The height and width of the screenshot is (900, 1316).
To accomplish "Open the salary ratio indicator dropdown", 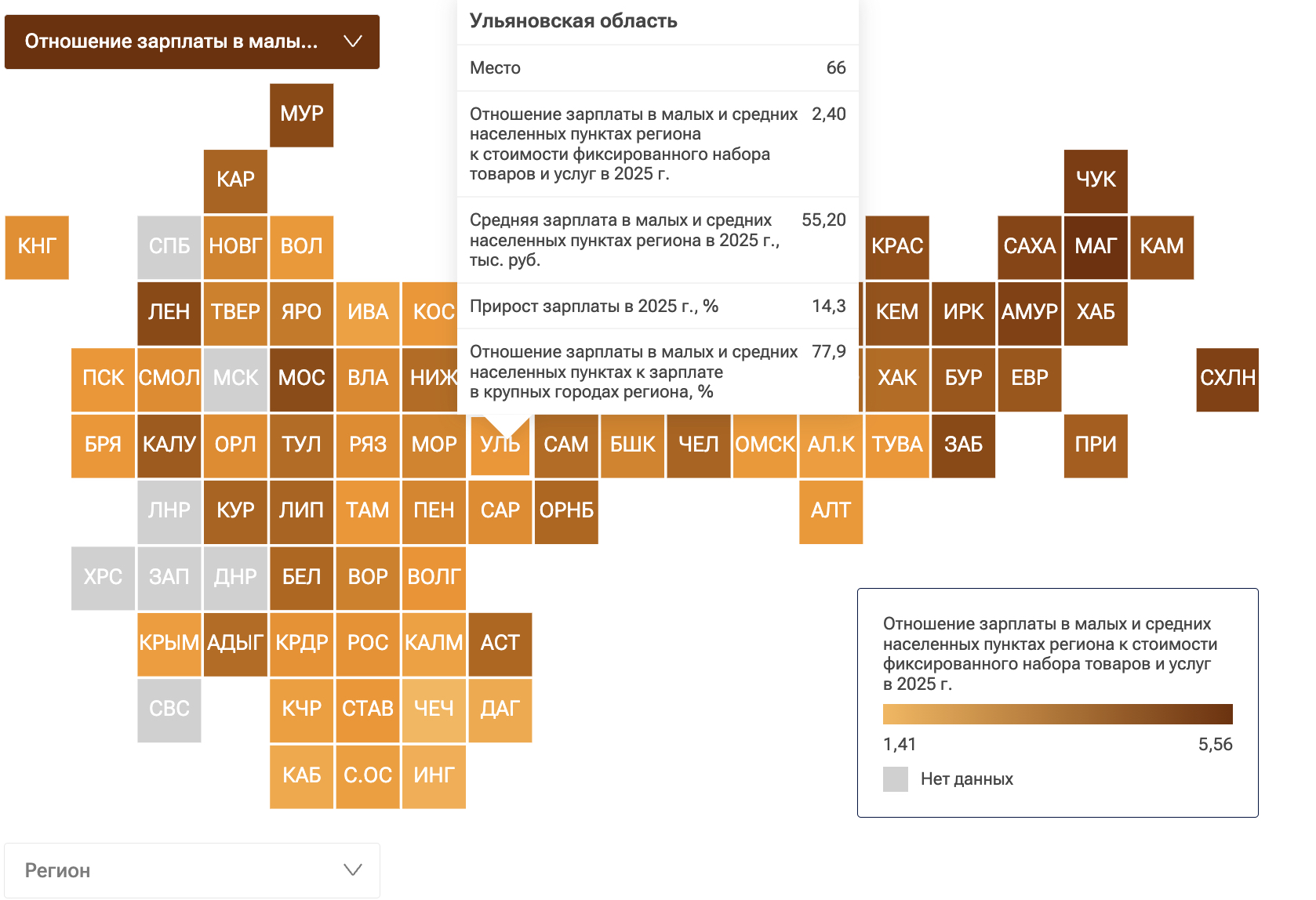I will (x=191, y=42).
